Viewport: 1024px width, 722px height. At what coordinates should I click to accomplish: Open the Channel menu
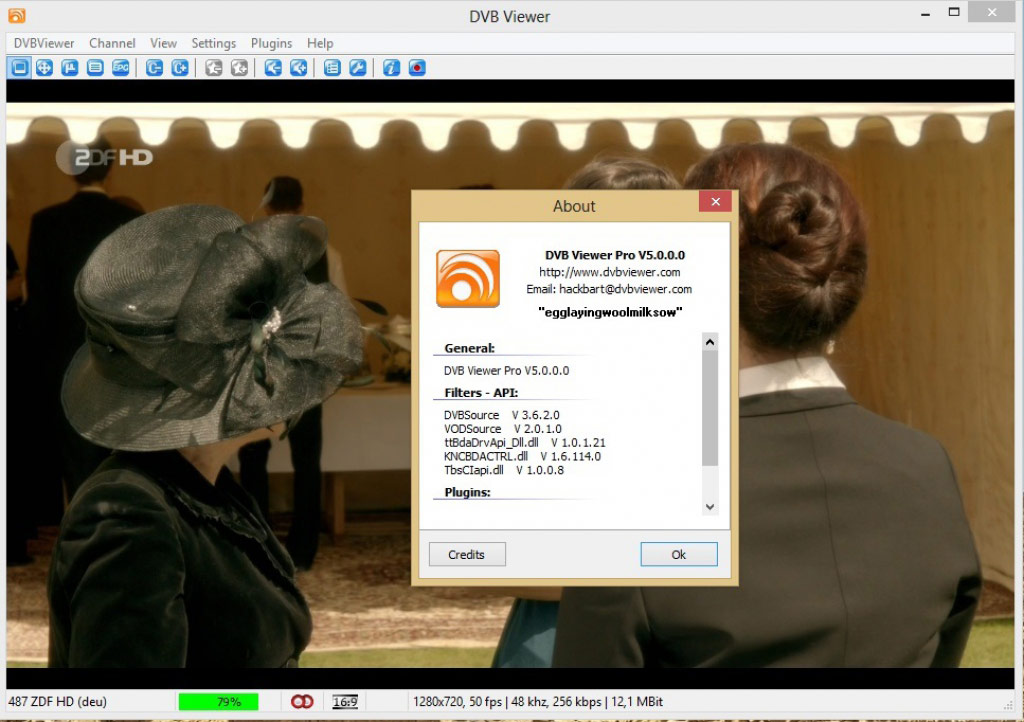(x=111, y=43)
